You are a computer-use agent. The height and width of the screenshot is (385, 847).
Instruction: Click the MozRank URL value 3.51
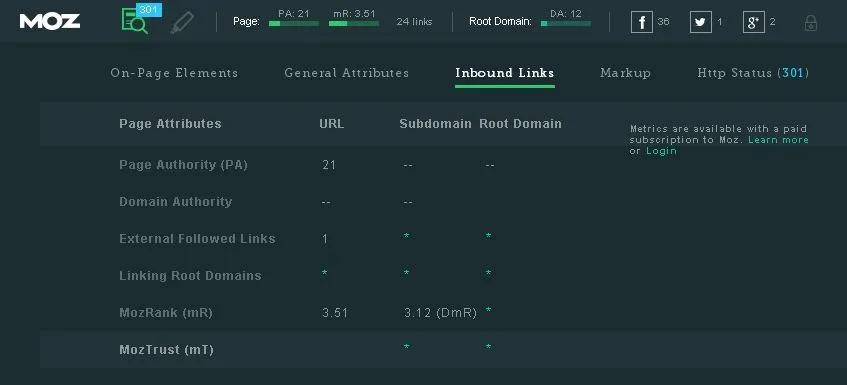[335, 313]
